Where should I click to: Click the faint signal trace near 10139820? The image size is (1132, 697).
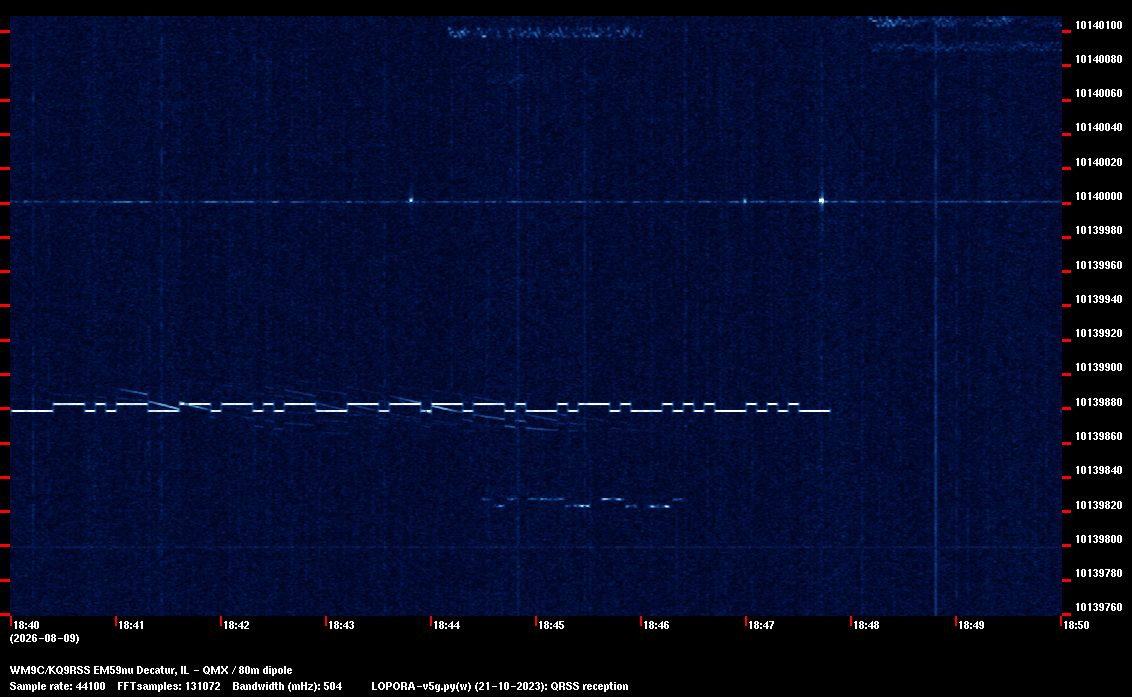click(x=583, y=503)
